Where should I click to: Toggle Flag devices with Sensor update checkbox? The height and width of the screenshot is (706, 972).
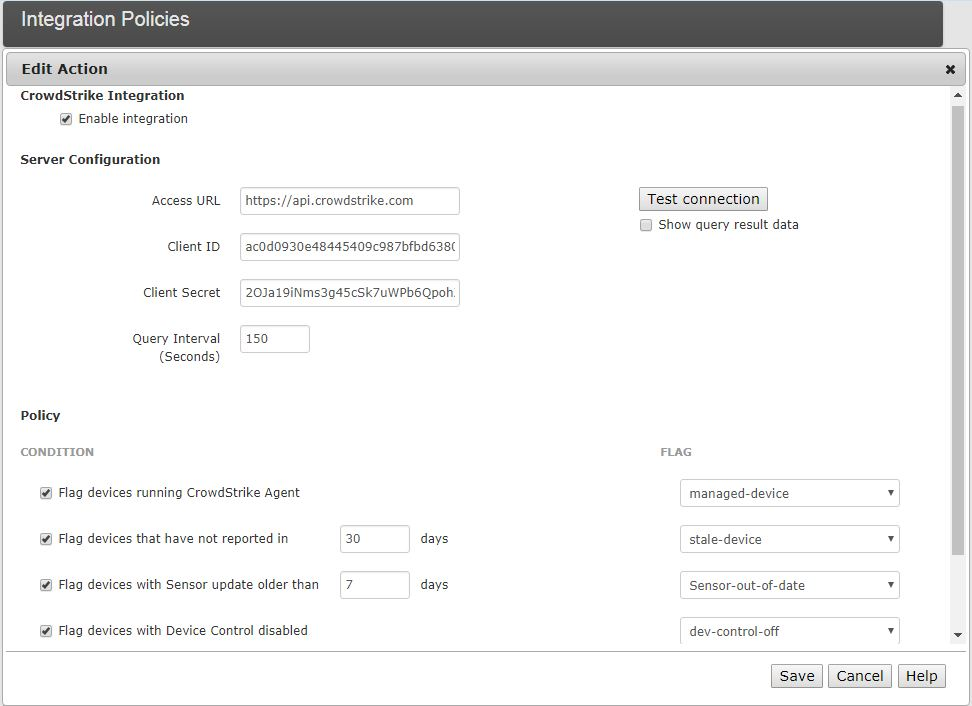46,585
